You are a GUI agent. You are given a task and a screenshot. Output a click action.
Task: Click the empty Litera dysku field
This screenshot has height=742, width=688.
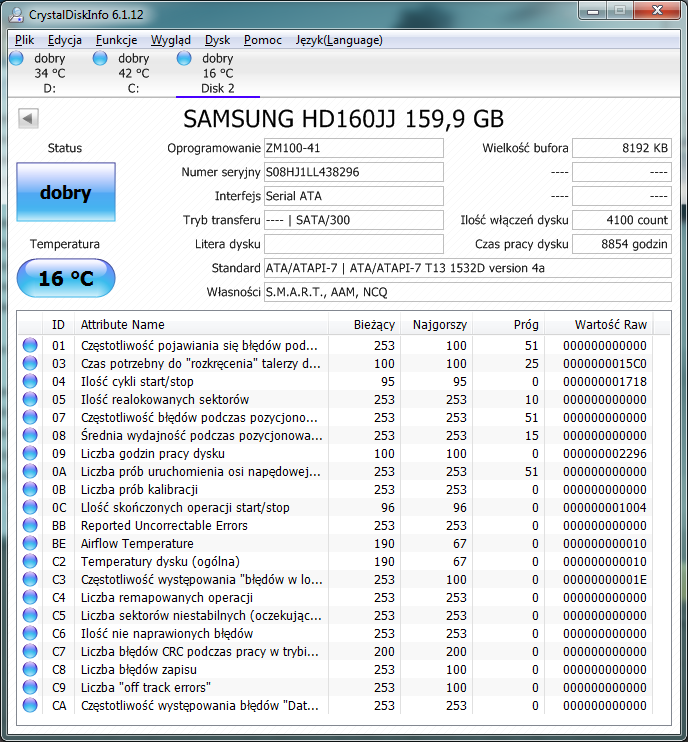tap(353, 244)
